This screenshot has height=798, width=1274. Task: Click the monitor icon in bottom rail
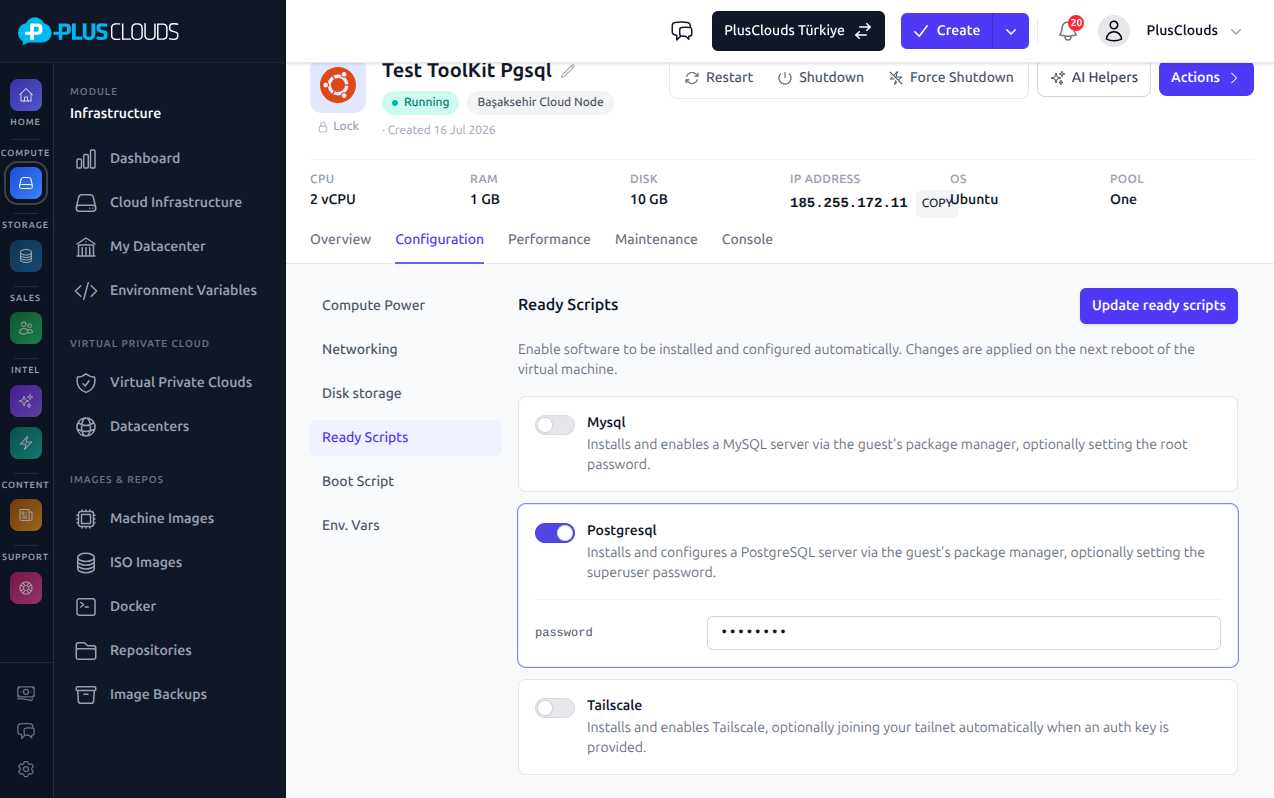(26, 693)
